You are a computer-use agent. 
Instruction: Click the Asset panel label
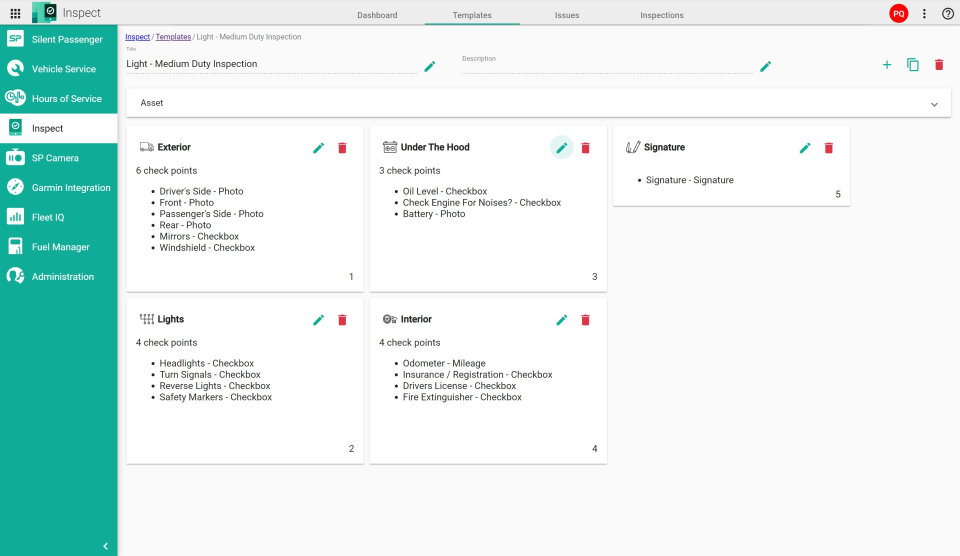click(x=152, y=103)
